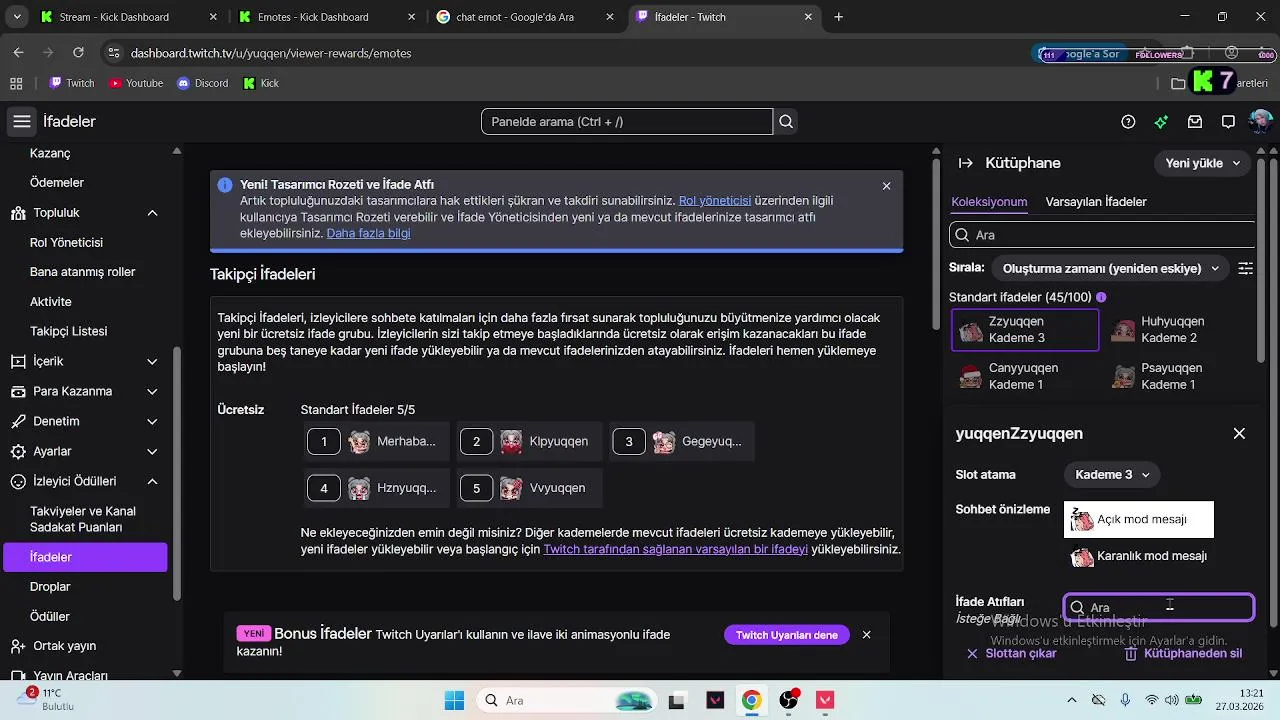Screen dimensions: 1280x720
Task: Click follower emote slot 1 Merhaba
Action: click(x=377, y=441)
